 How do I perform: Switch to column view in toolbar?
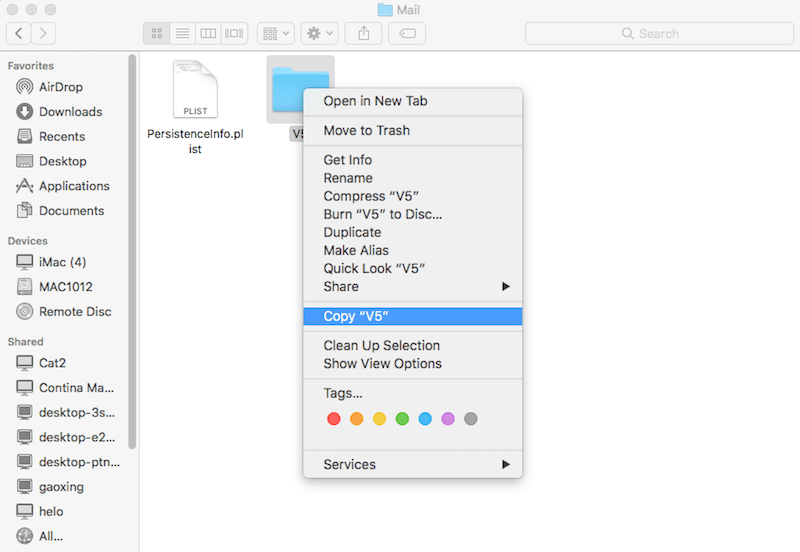pos(209,33)
